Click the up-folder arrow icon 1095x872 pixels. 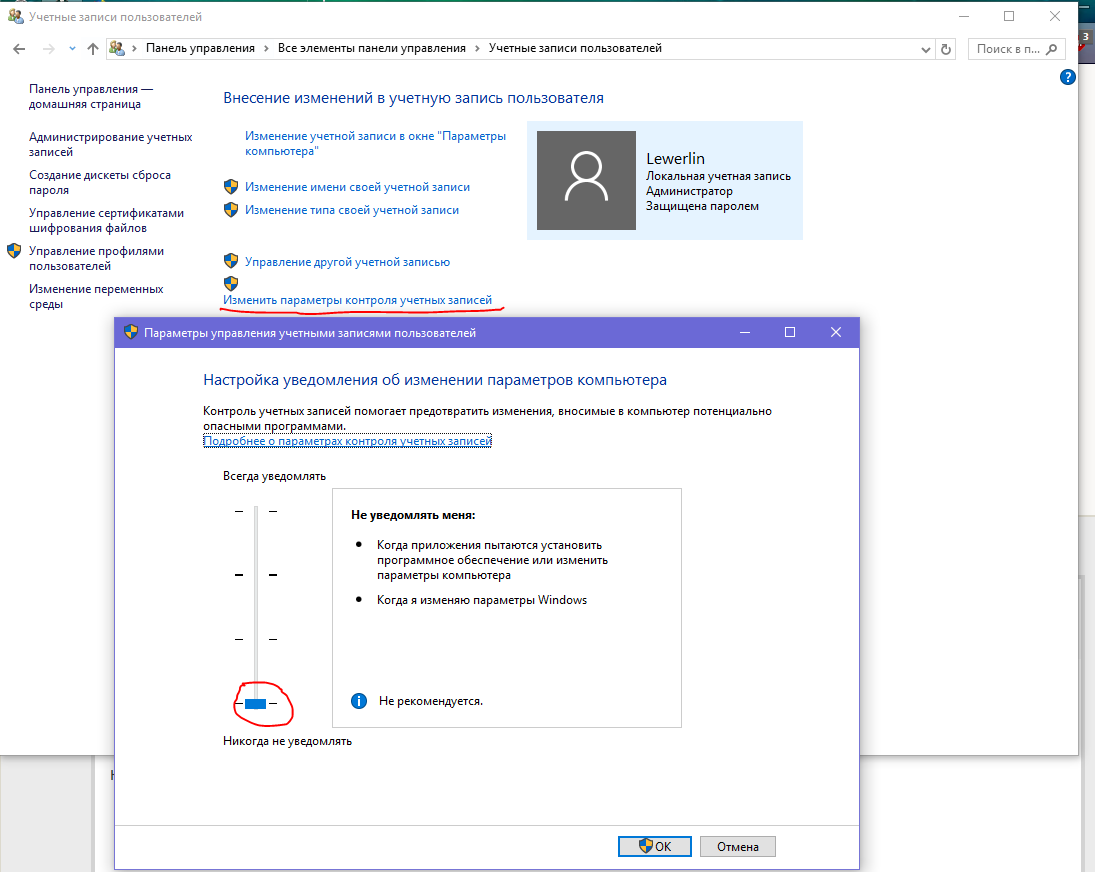click(93, 49)
